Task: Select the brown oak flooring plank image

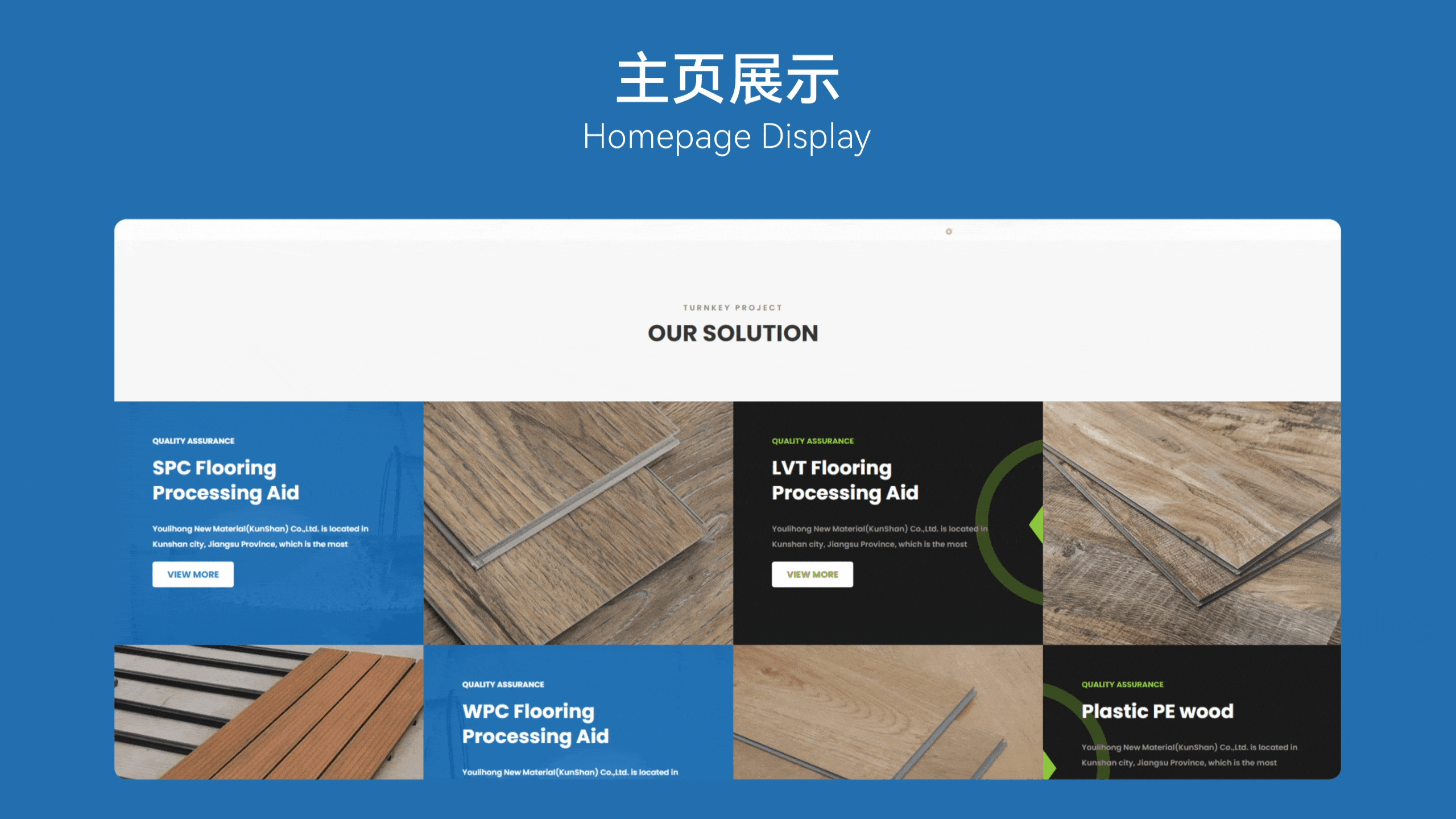Action: [578, 523]
